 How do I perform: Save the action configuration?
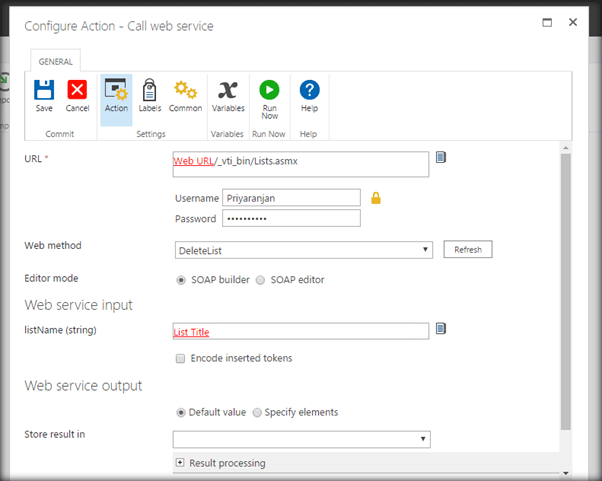[x=44, y=96]
